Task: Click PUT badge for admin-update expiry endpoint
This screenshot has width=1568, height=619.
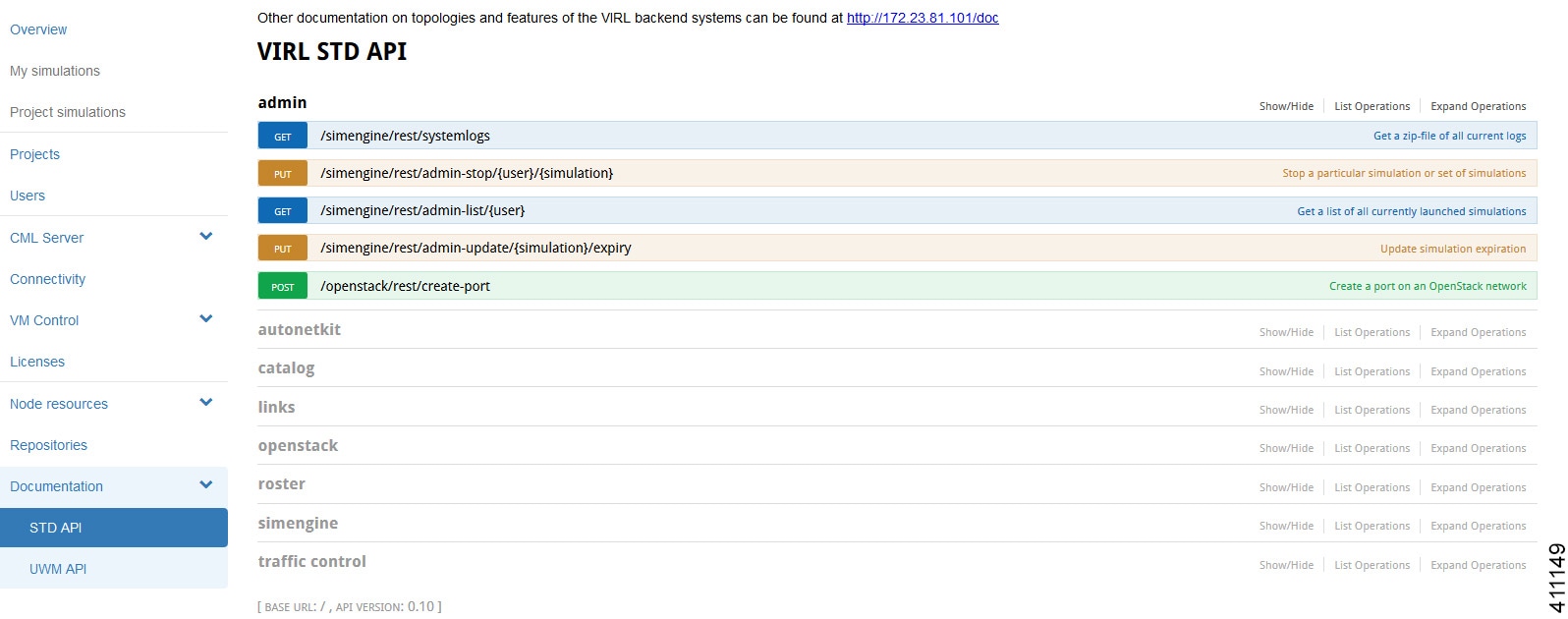Action: tap(283, 249)
